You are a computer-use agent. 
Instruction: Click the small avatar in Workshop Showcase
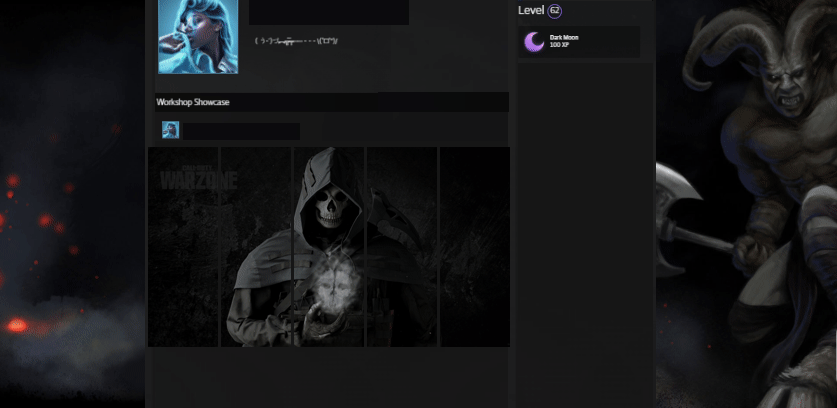point(170,130)
